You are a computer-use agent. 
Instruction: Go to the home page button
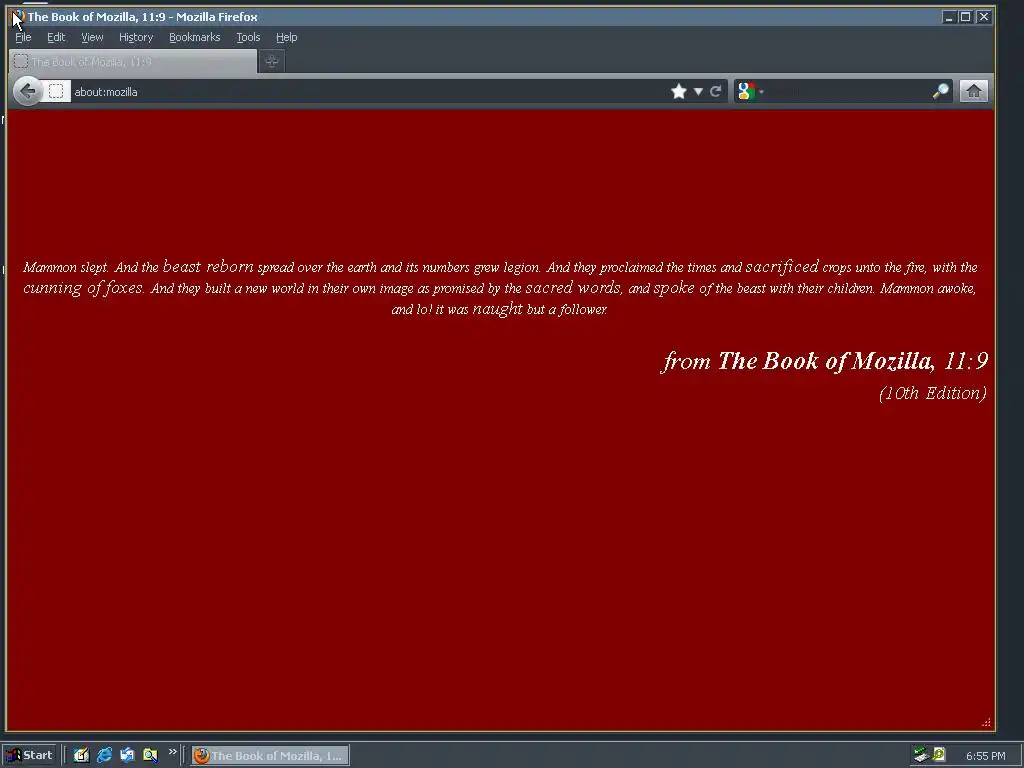(x=973, y=91)
